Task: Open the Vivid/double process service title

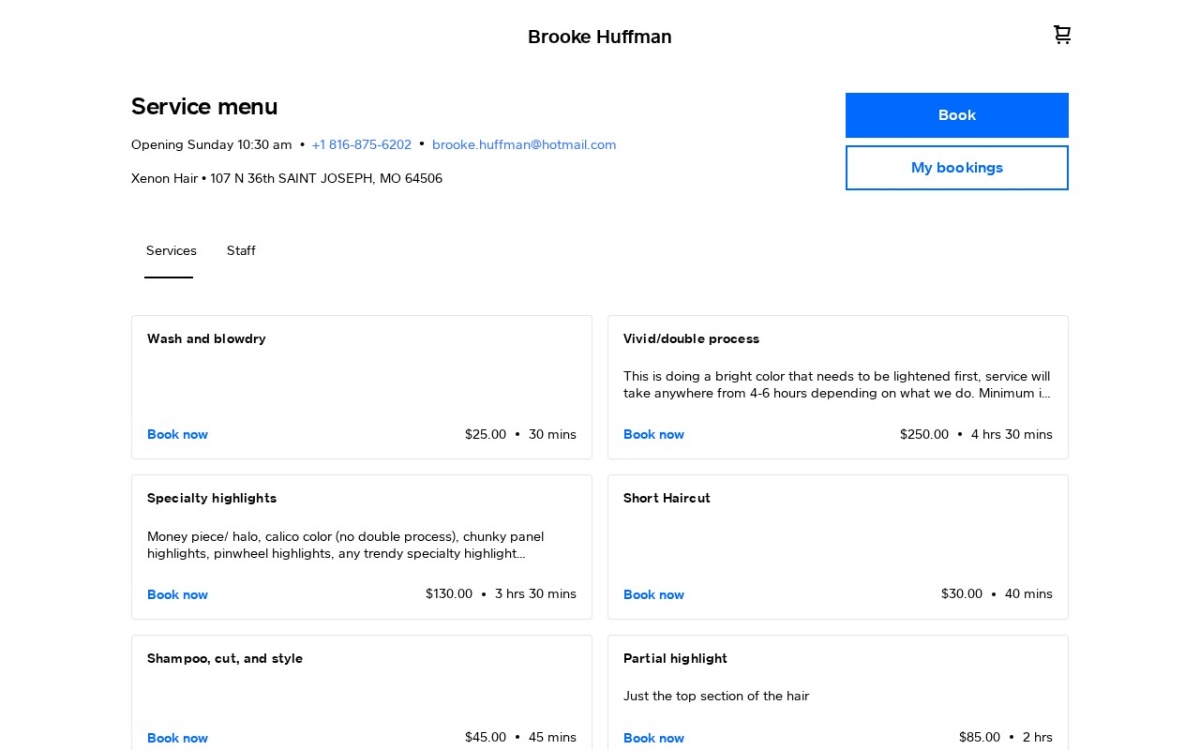Action: tap(691, 339)
